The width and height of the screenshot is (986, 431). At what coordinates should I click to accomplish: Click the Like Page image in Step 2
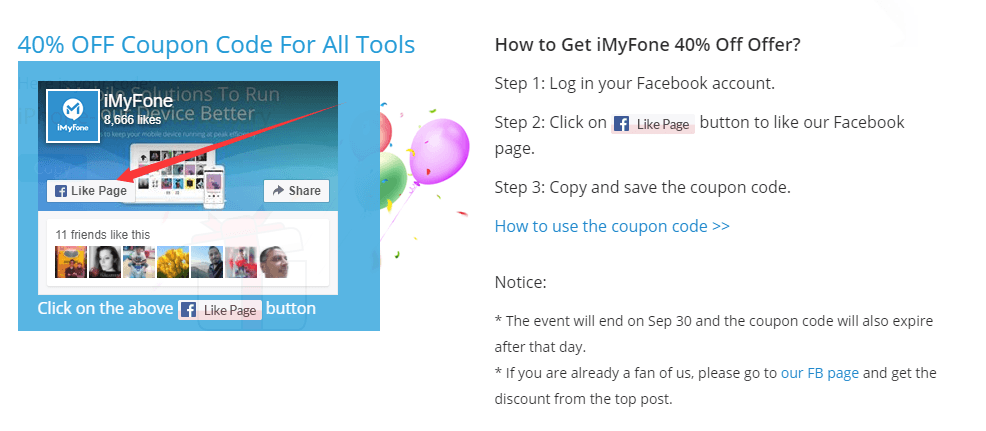pyautogui.click(x=653, y=124)
